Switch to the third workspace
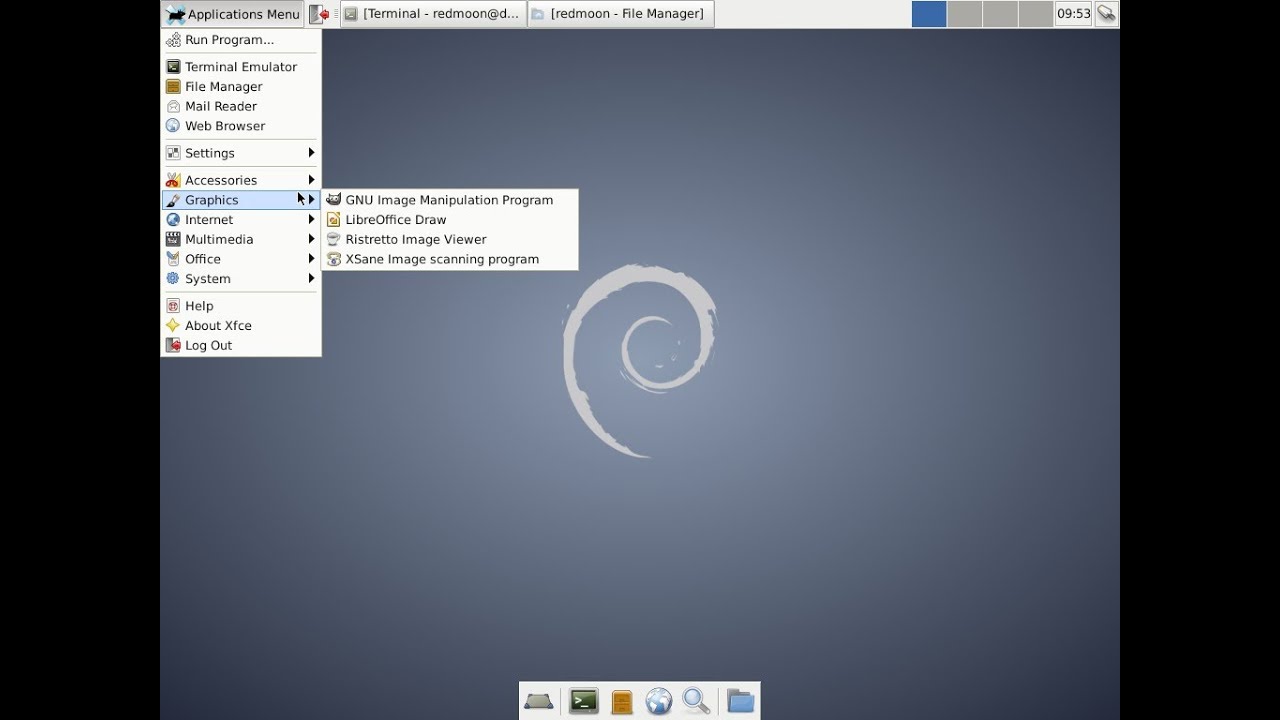The height and width of the screenshot is (720, 1280). click(x=1000, y=14)
